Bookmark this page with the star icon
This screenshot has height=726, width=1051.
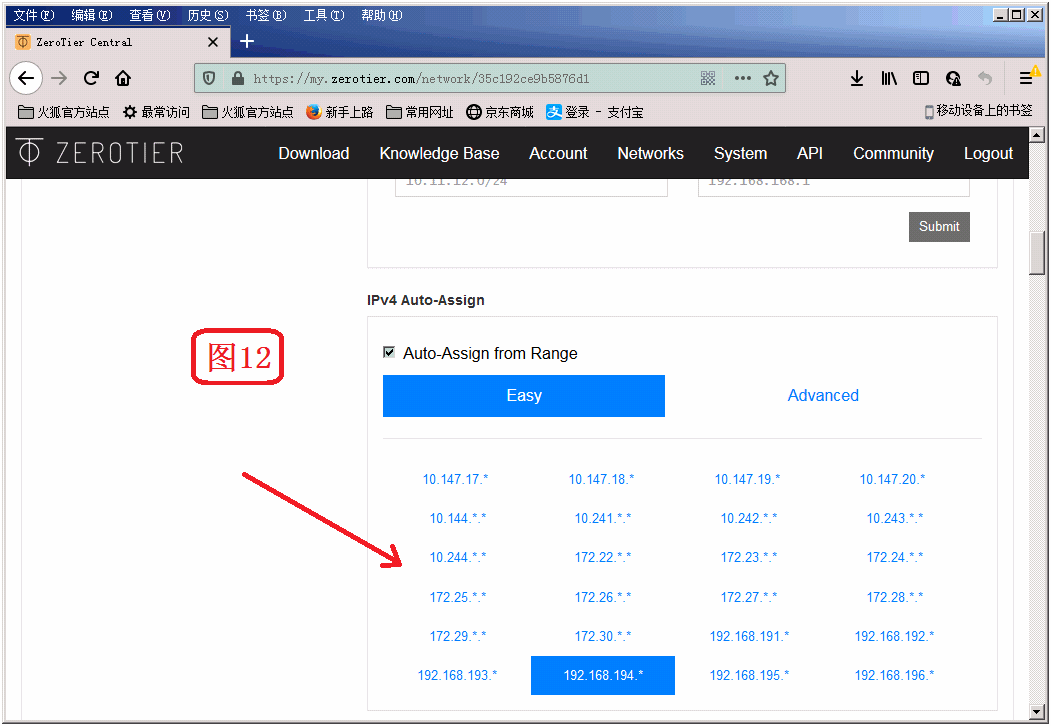771,78
